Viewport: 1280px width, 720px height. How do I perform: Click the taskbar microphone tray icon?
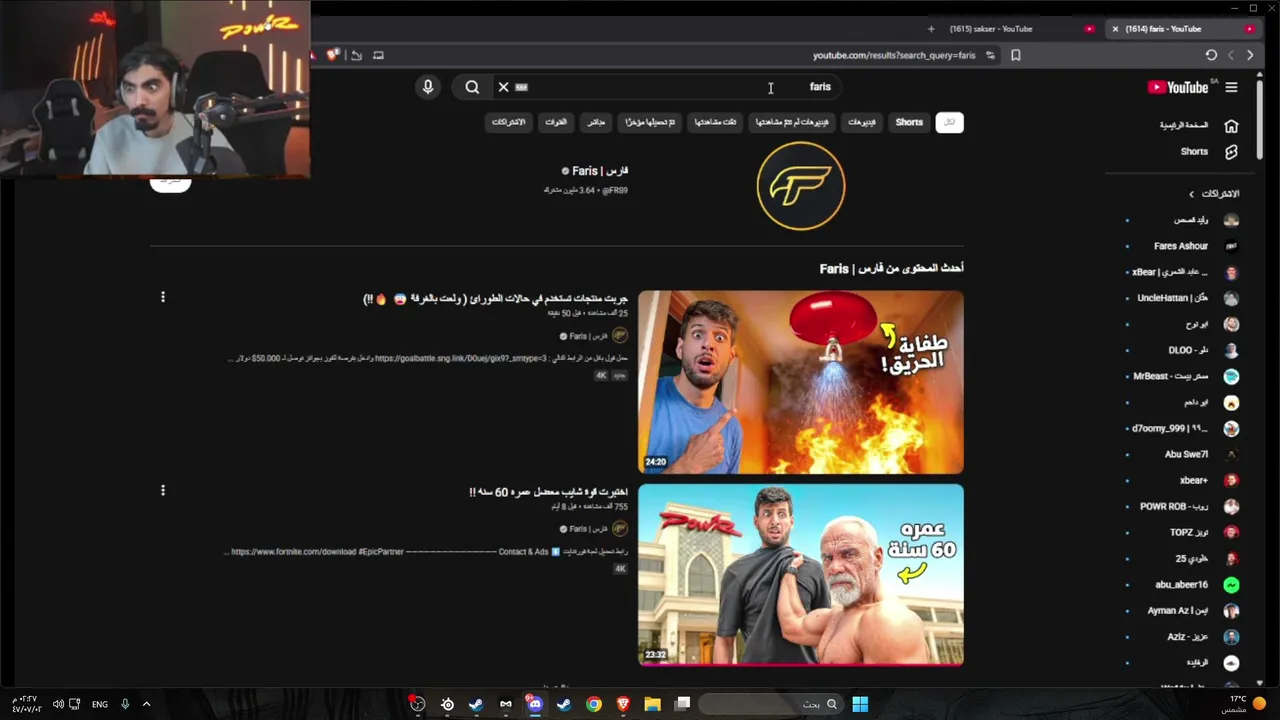tap(125, 704)
